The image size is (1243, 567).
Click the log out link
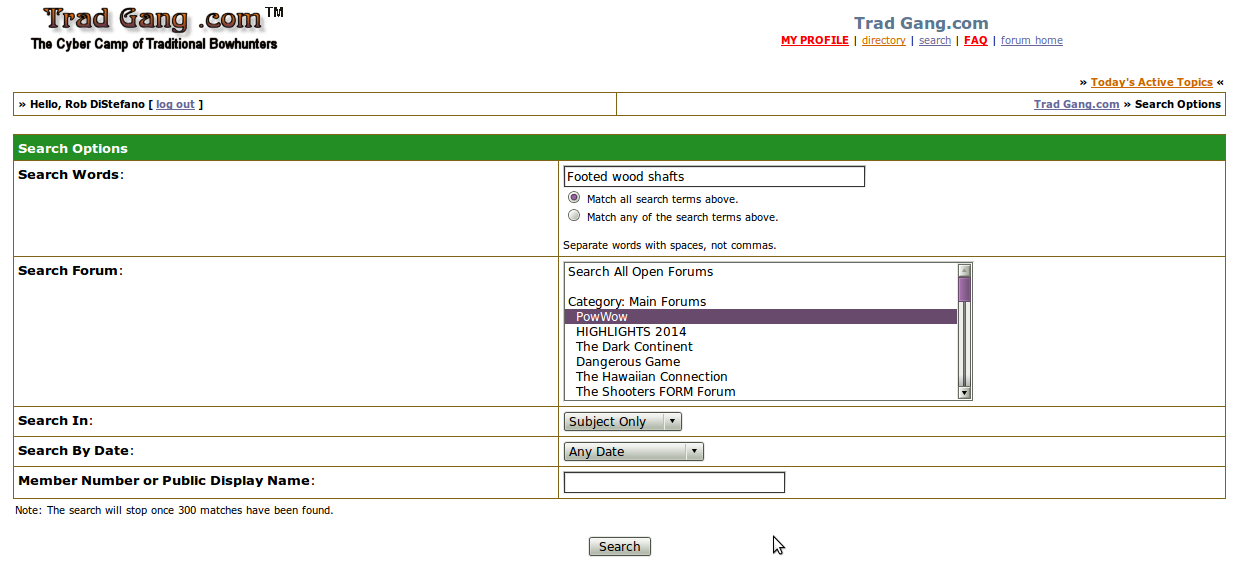175,104
